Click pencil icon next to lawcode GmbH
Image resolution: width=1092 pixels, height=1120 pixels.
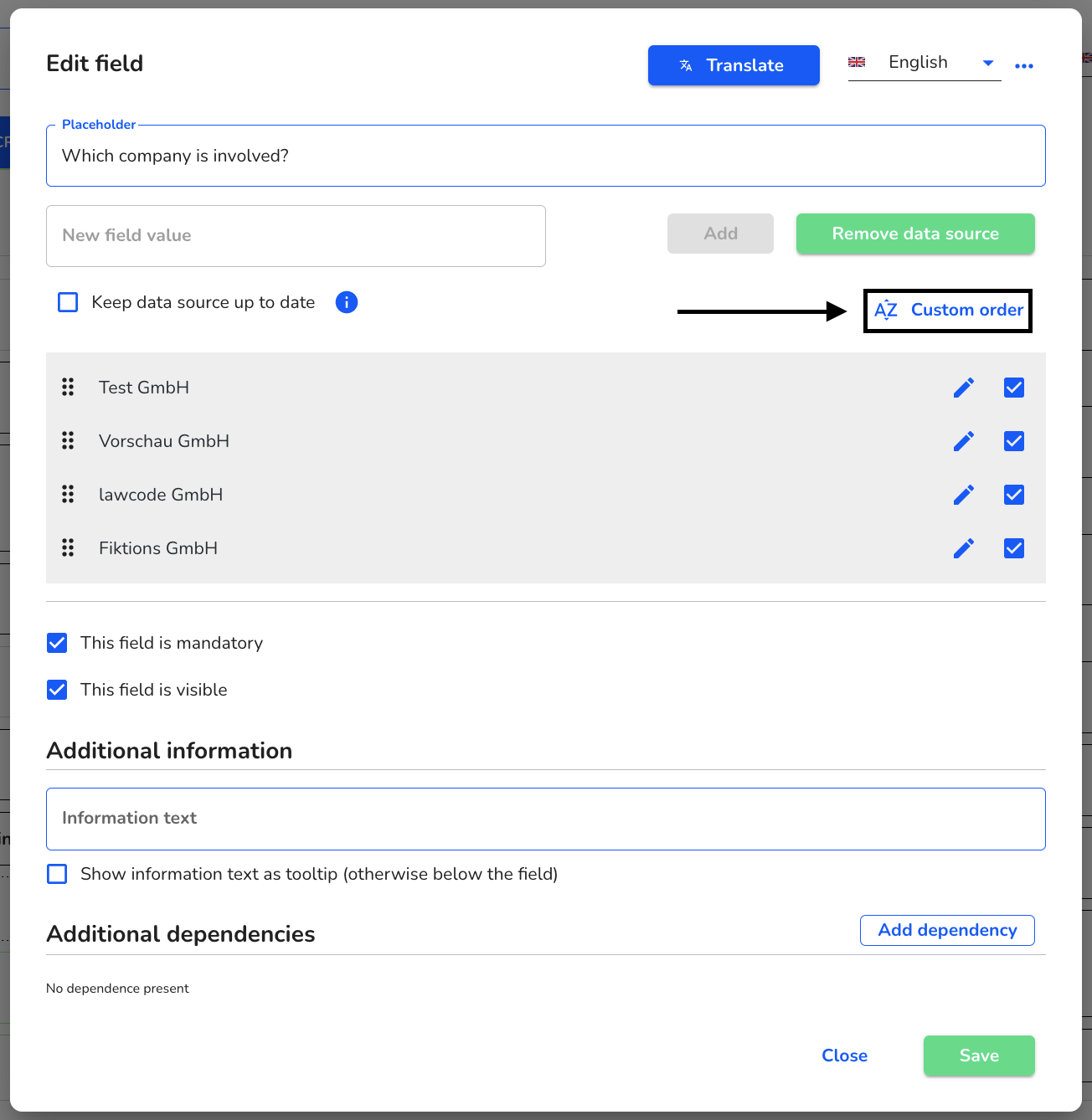point(964,495)
